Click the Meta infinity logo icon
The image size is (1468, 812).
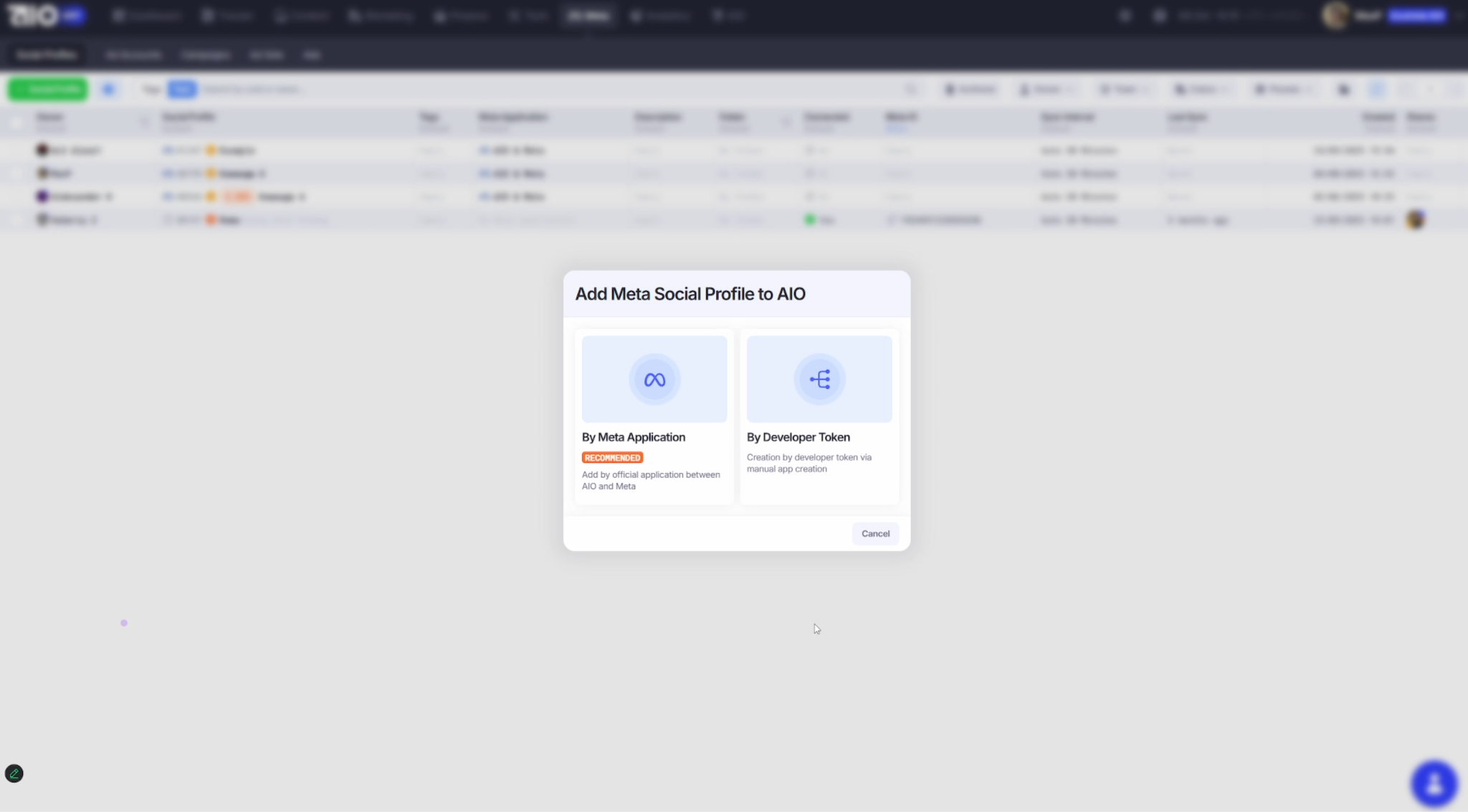click(x=654, y=380)
